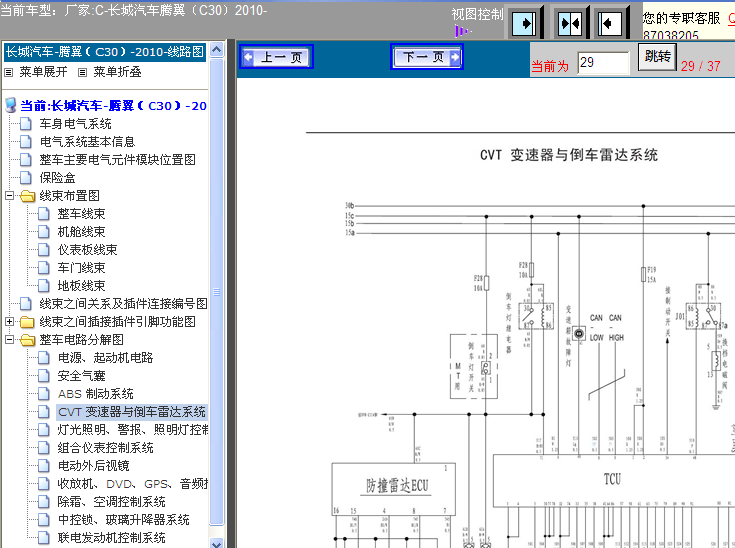
Task: Open 组合仪表控制系统 page
Action: [x=105, y=448]
